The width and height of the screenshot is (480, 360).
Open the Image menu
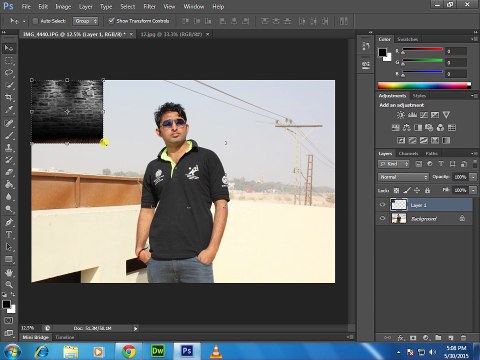[x=63, y=6]
